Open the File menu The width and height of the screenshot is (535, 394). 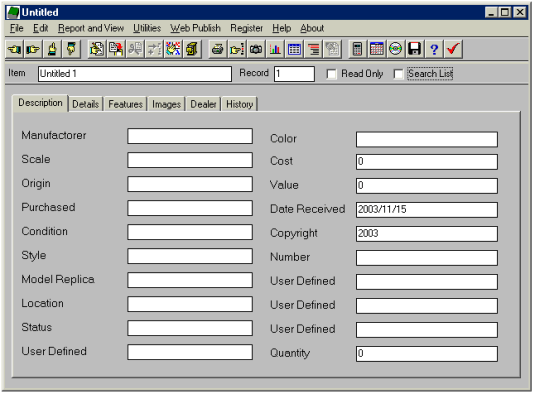tap(16, 28)
